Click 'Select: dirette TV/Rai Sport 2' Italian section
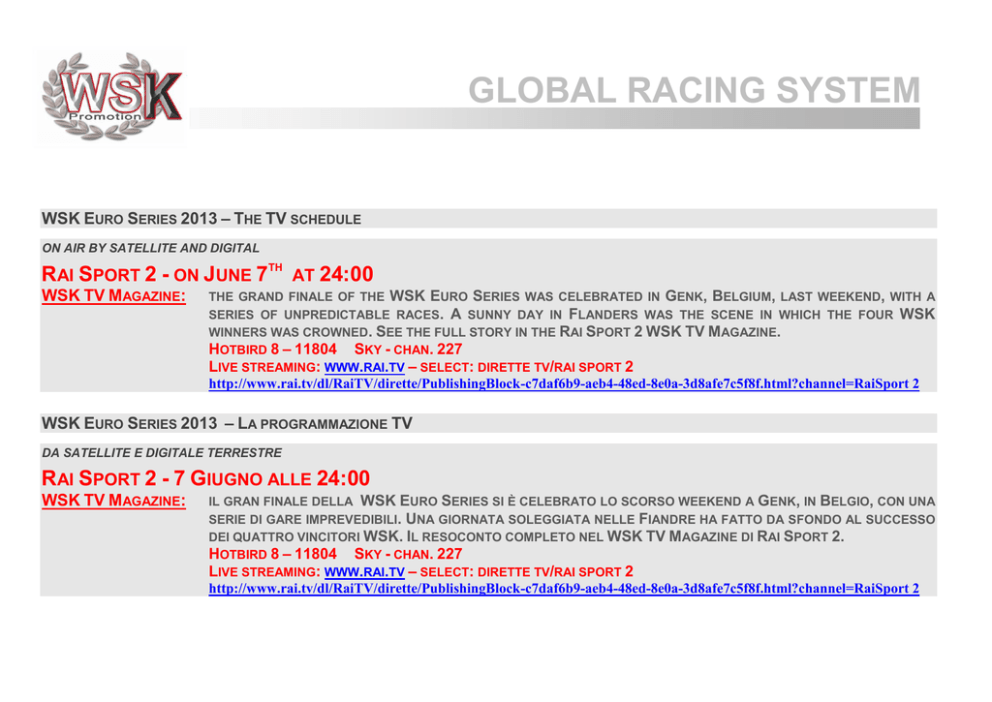 click(x=526, y=572)
